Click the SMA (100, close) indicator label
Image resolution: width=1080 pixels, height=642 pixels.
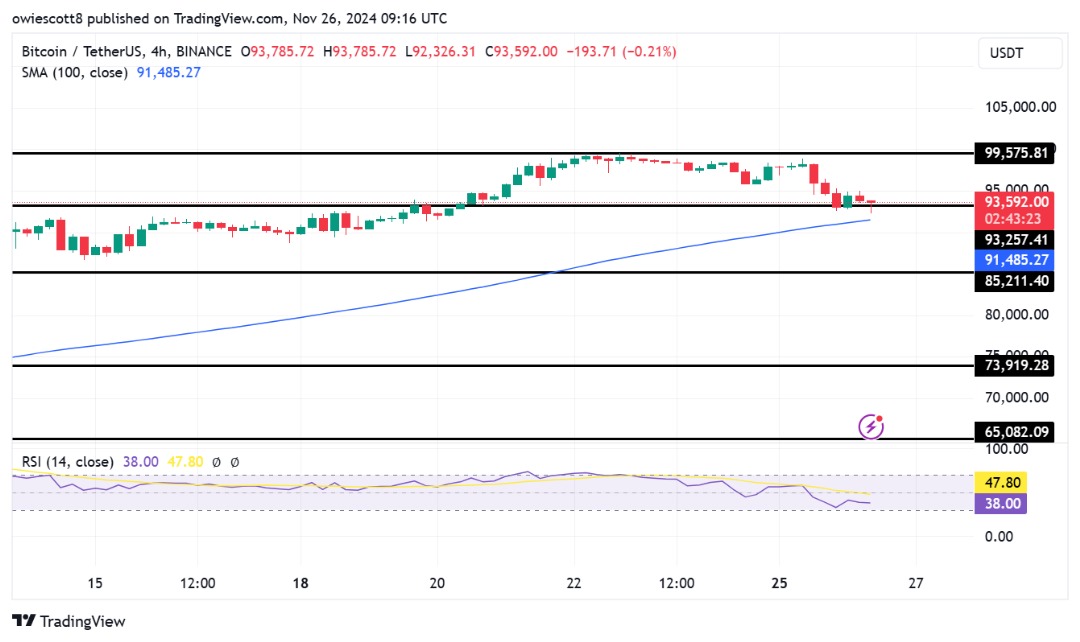(x=70, y=72)
